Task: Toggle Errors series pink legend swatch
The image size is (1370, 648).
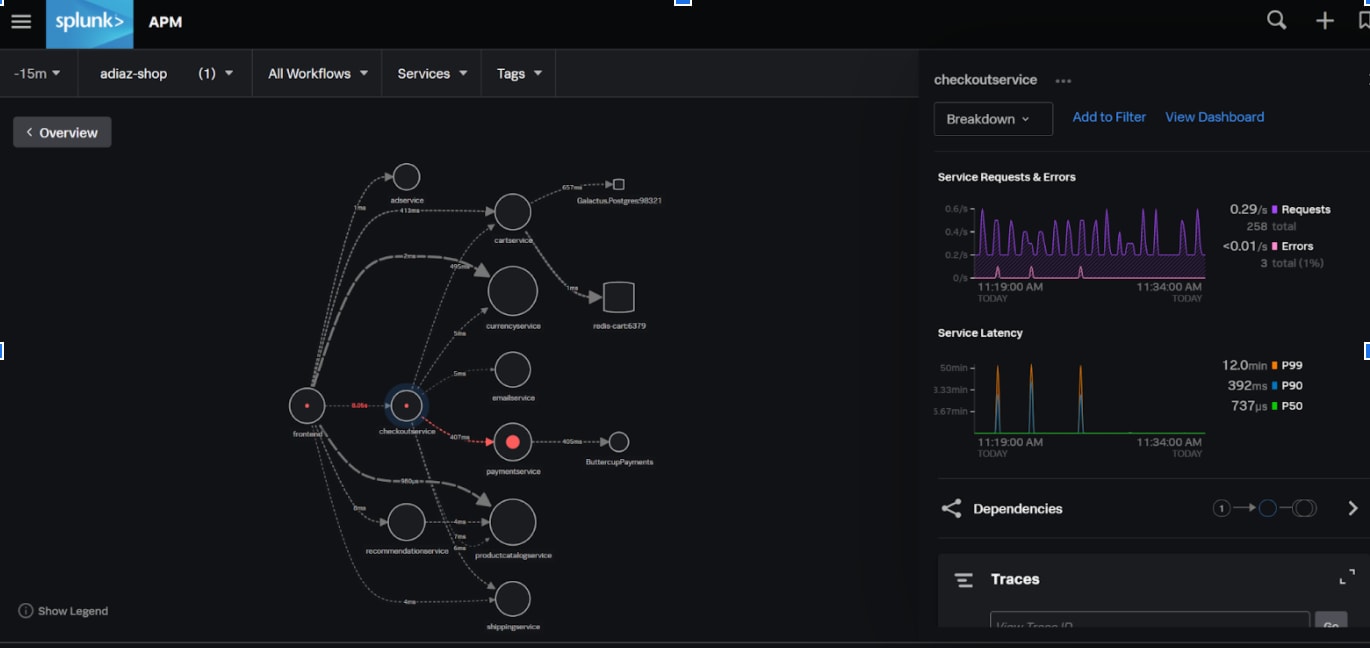Action: pyautogui.click(x=1275, y=246)
